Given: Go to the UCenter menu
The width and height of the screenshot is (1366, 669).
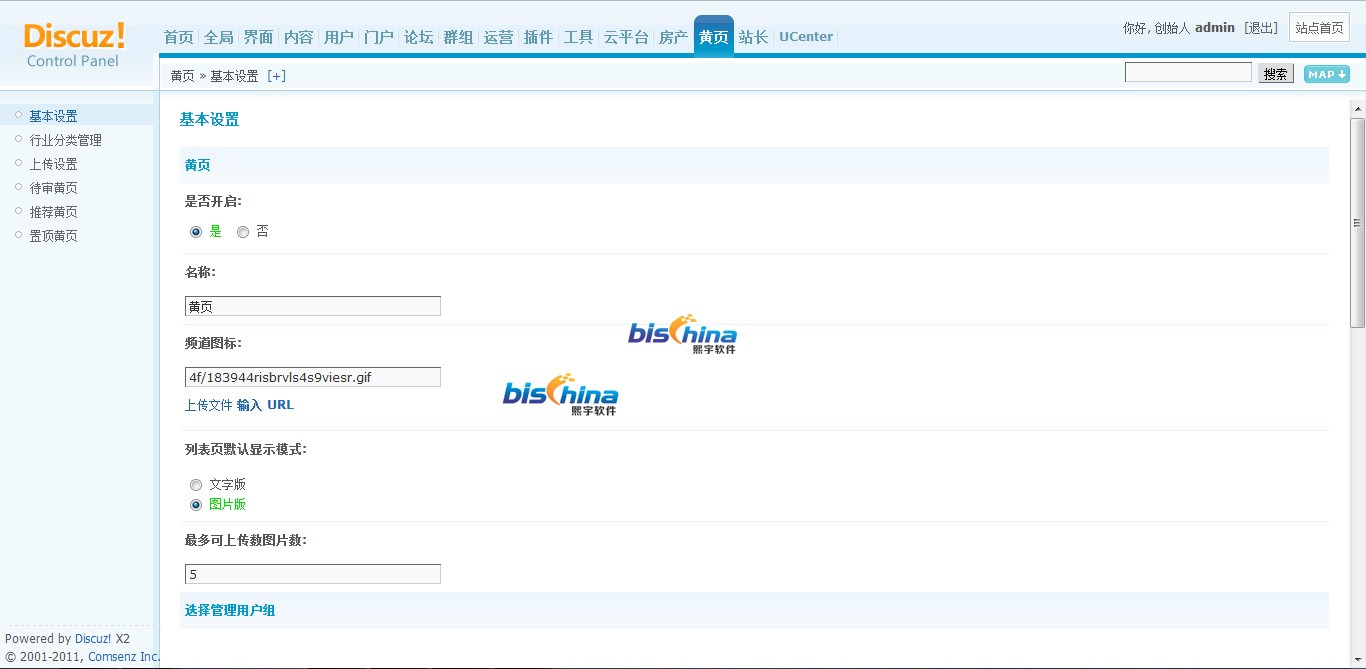Looking at the screenshot, I should coord(806,37).
